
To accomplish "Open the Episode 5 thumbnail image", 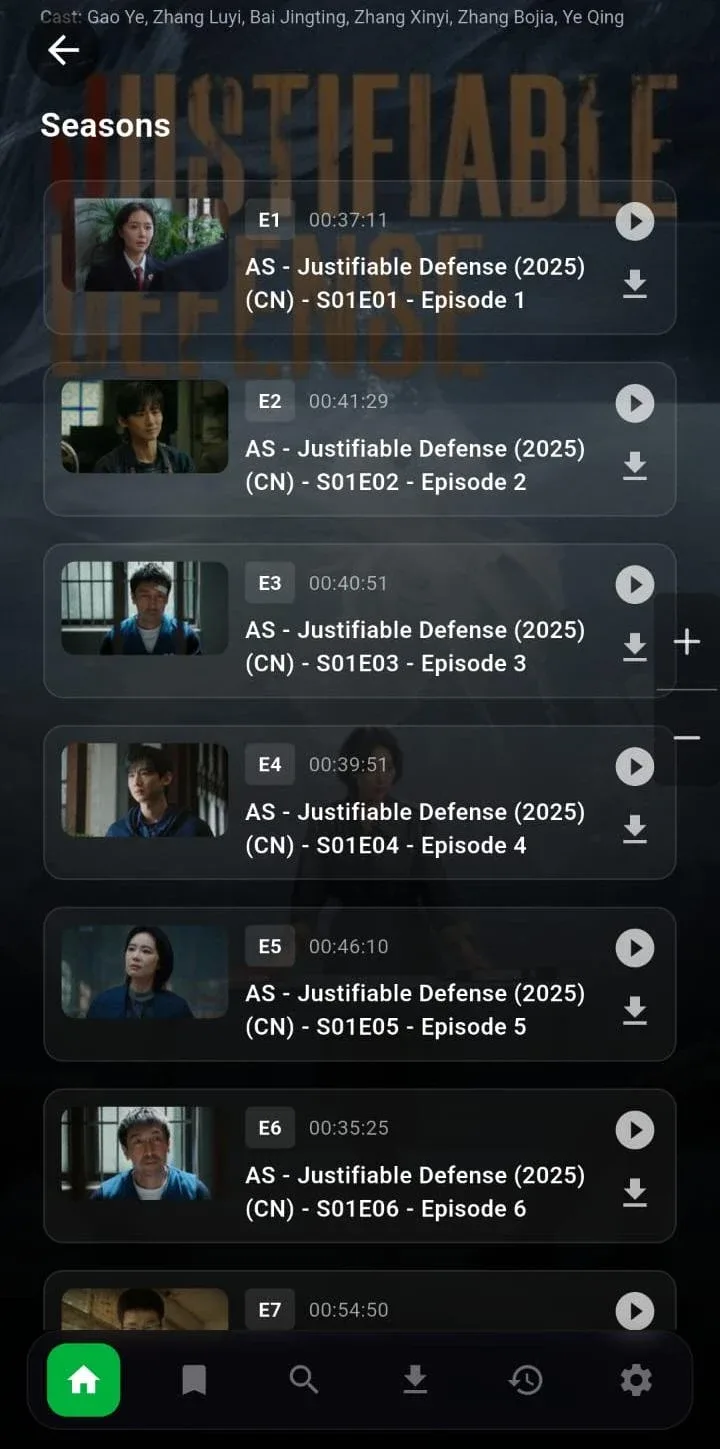I will pyautogui.click(x=145, y=971).
